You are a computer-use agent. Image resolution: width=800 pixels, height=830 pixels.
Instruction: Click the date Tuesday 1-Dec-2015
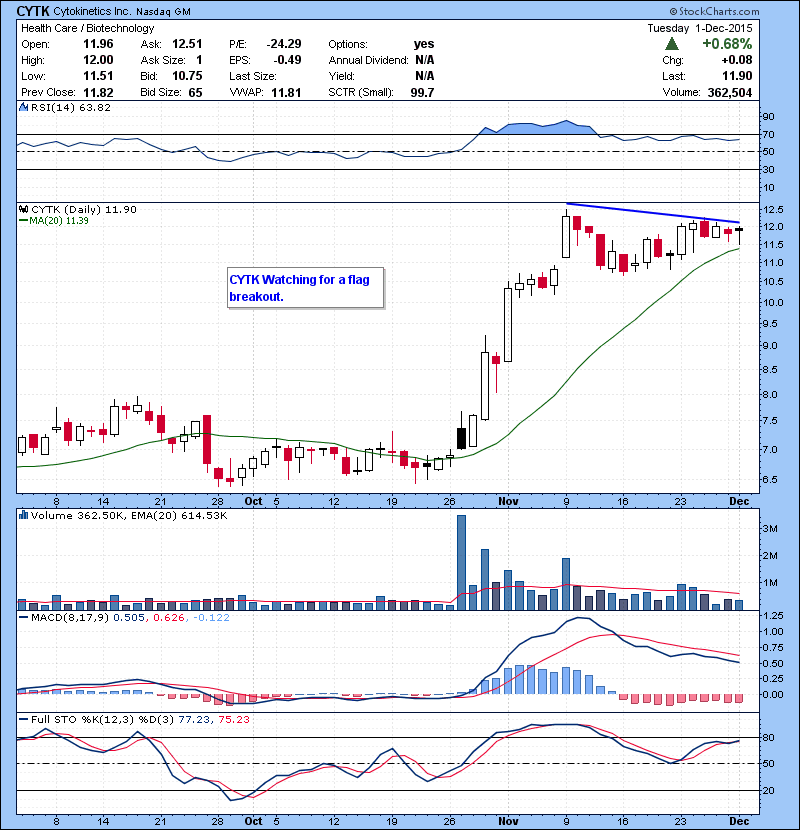click(x=699, y=28)
